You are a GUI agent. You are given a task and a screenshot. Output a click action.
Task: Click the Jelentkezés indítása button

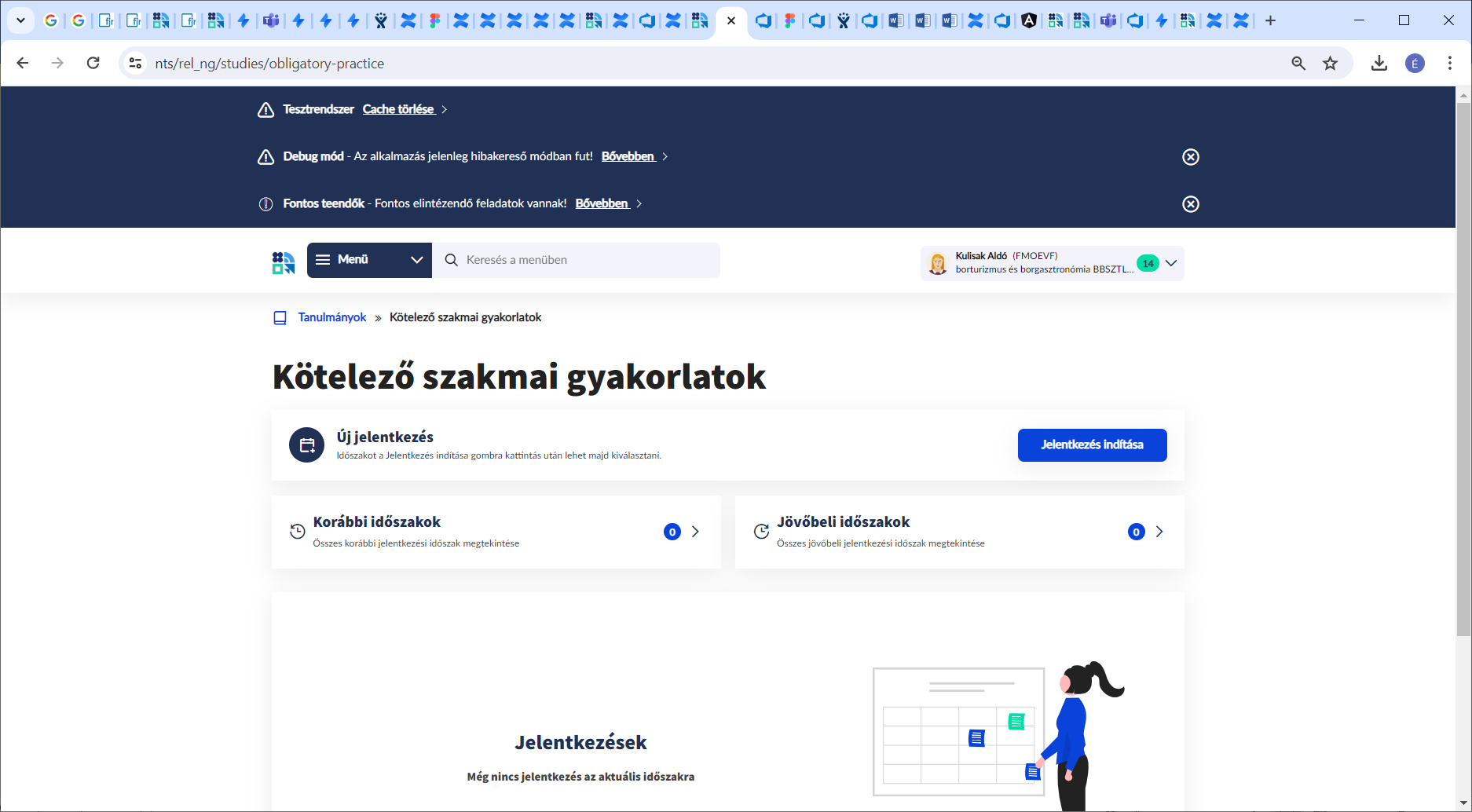(x=1092, y=445)
